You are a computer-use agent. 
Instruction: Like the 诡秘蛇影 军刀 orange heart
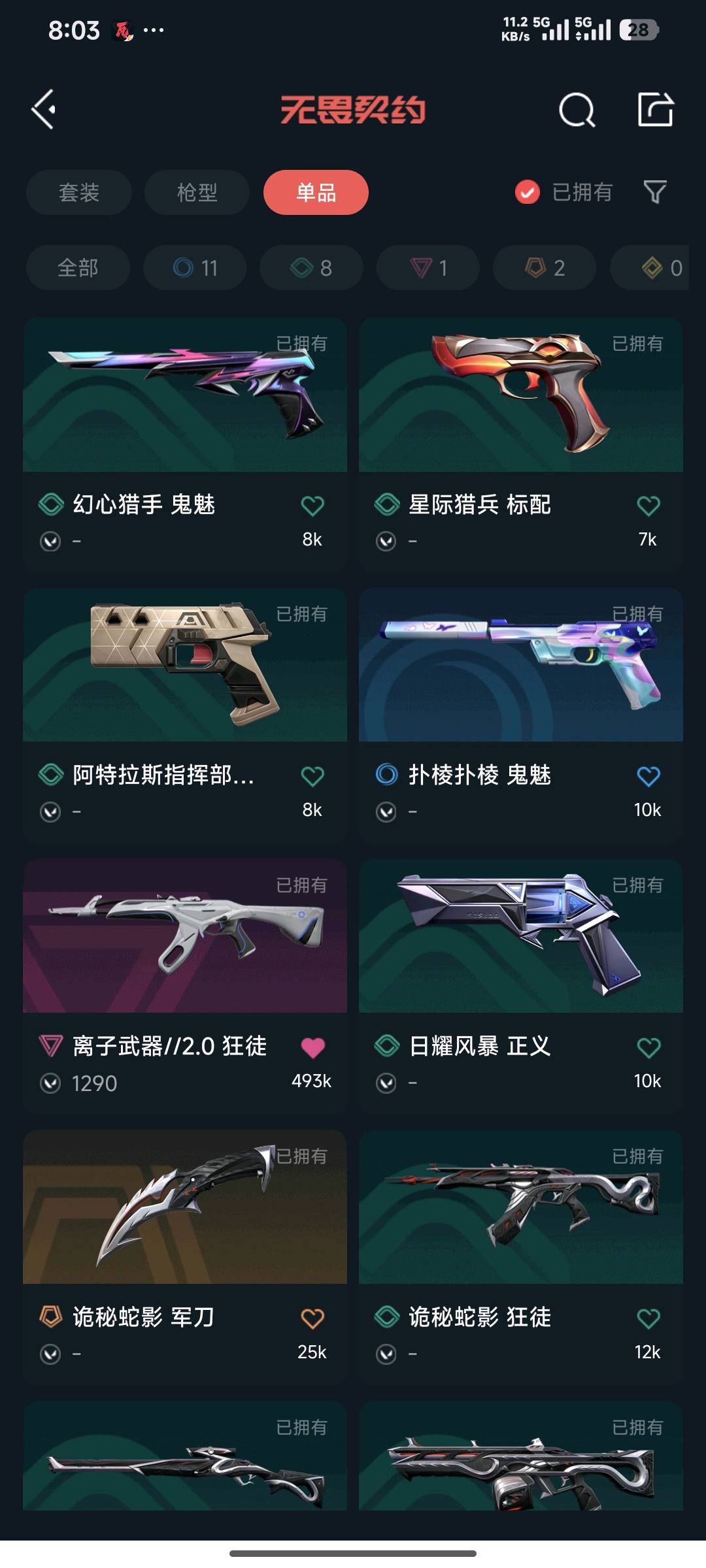[x=312, y=1318]
